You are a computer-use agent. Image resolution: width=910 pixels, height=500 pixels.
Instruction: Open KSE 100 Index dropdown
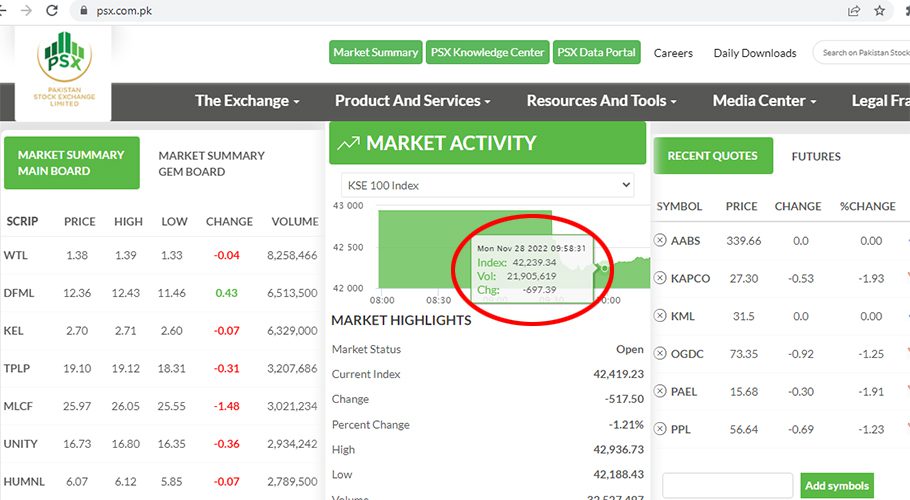488,185
